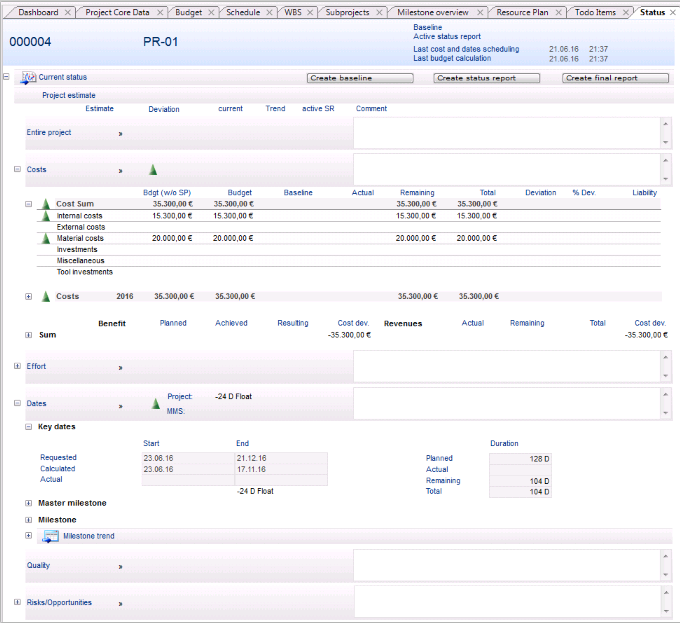This screenshot has height=623, width=680.
Task: Open Dates estimate arrow
Action: (121, 406)
